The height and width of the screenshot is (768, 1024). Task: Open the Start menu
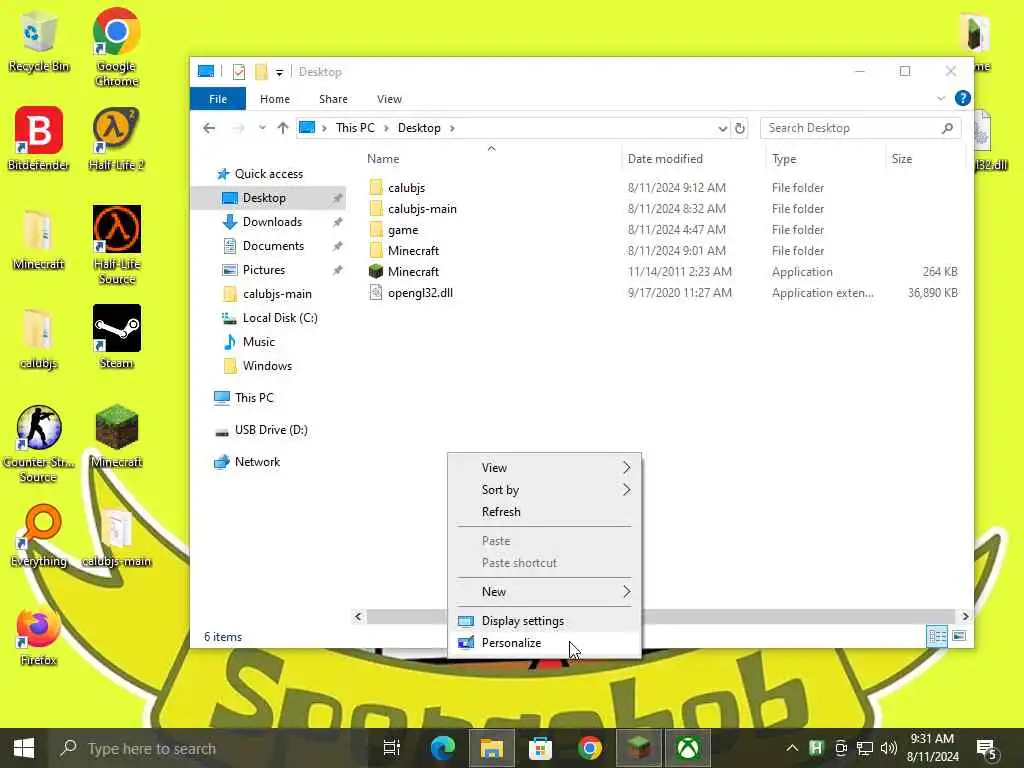pos(24,748)
